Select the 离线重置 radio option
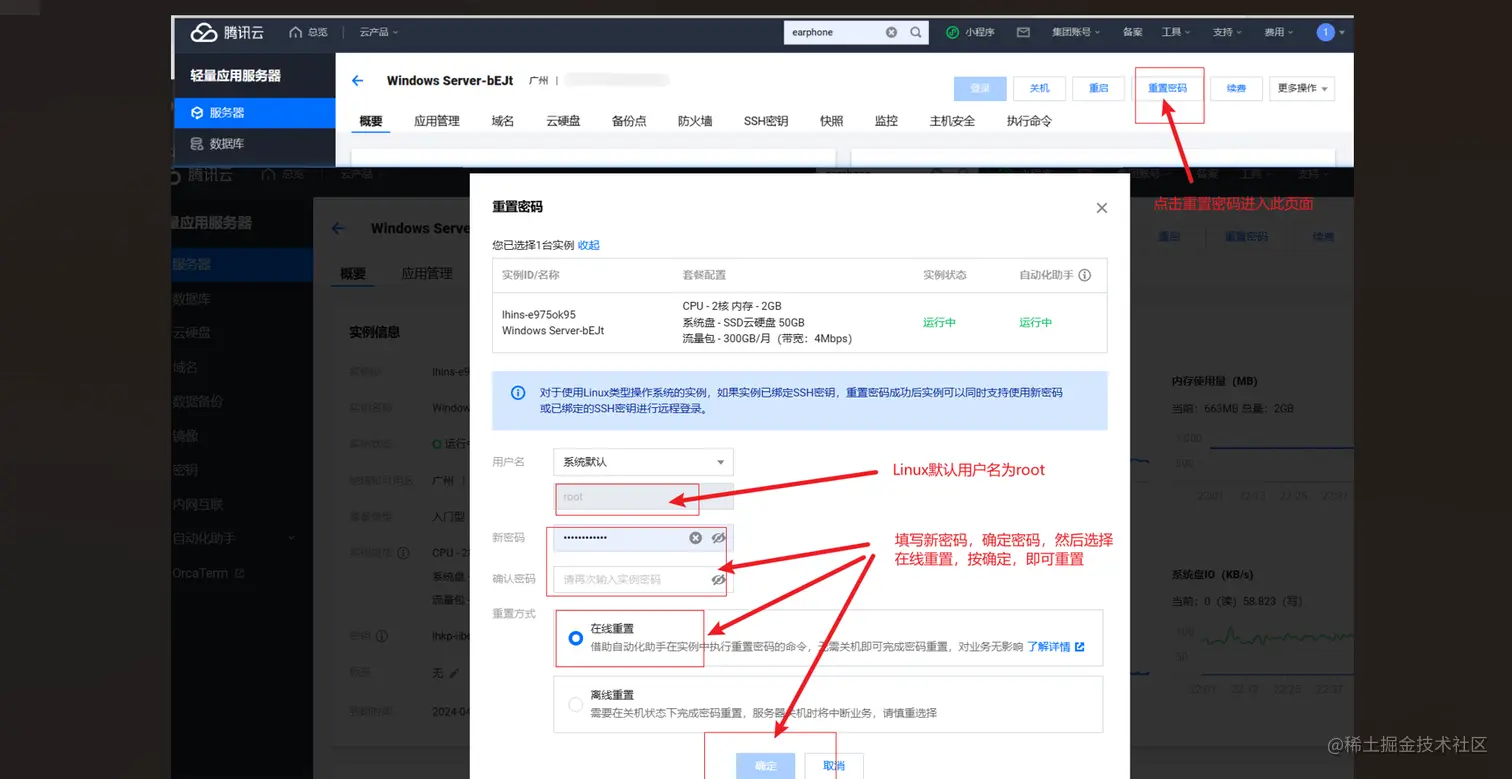This screenshot has height=779, width=1512. click(575, 704)
